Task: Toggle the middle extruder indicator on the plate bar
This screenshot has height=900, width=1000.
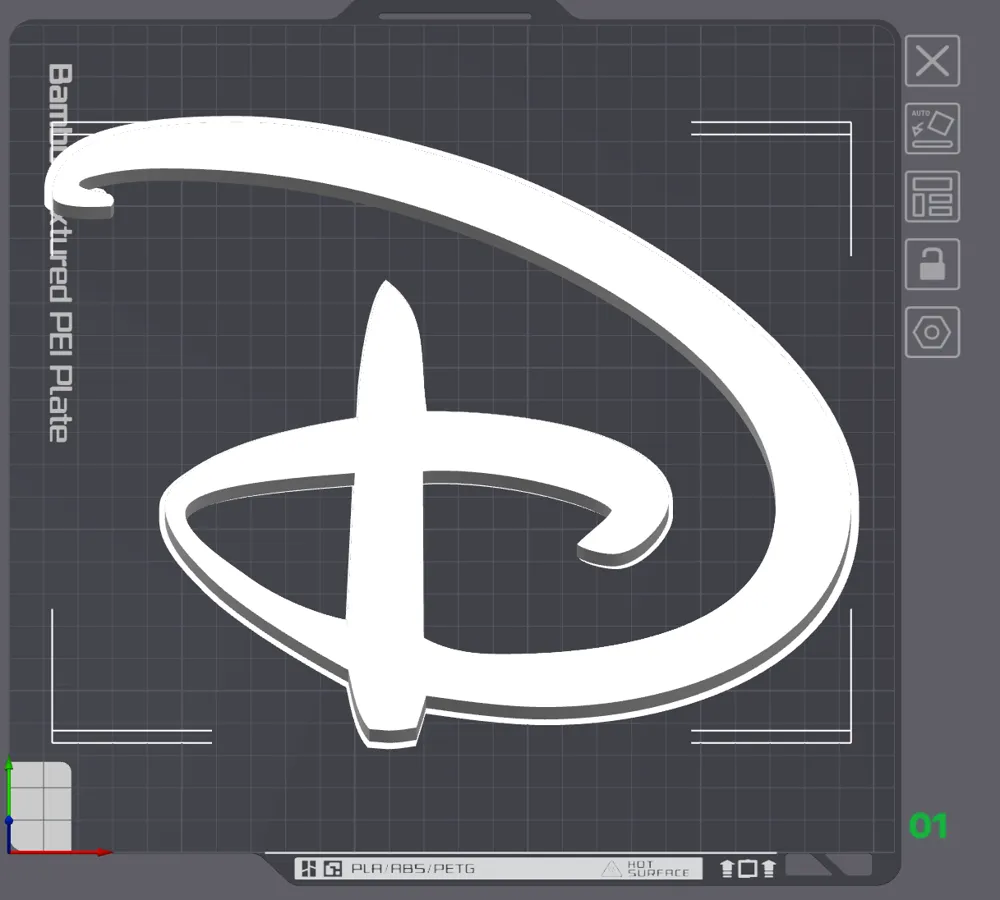Action: [x=750, y=868]
